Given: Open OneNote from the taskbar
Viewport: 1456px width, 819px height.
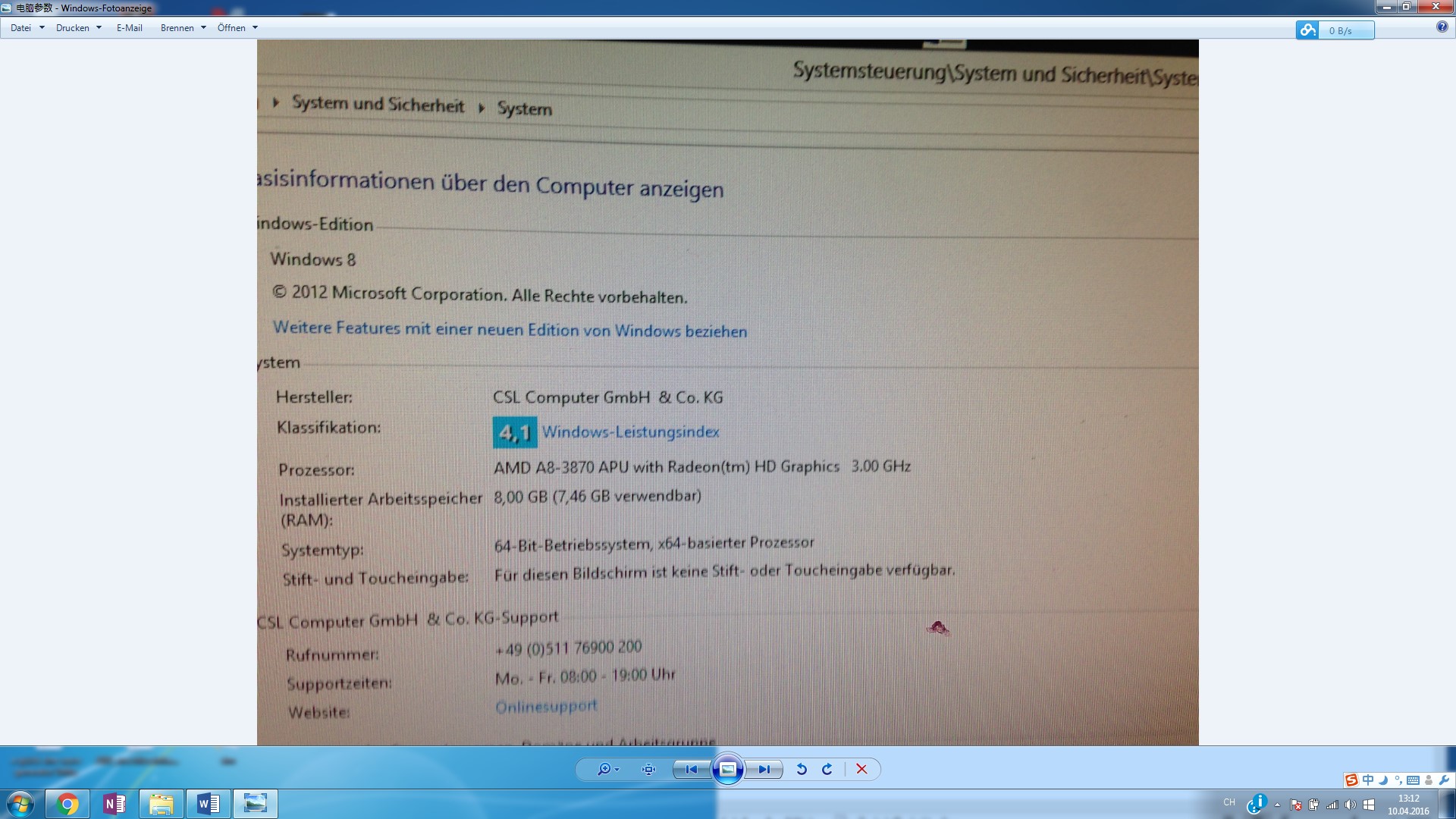Looking at the screenshot, I should pos(115,804).
